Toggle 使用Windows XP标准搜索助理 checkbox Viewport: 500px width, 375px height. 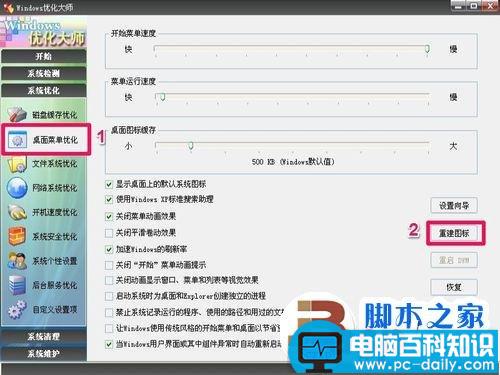(x=109, y=200)
